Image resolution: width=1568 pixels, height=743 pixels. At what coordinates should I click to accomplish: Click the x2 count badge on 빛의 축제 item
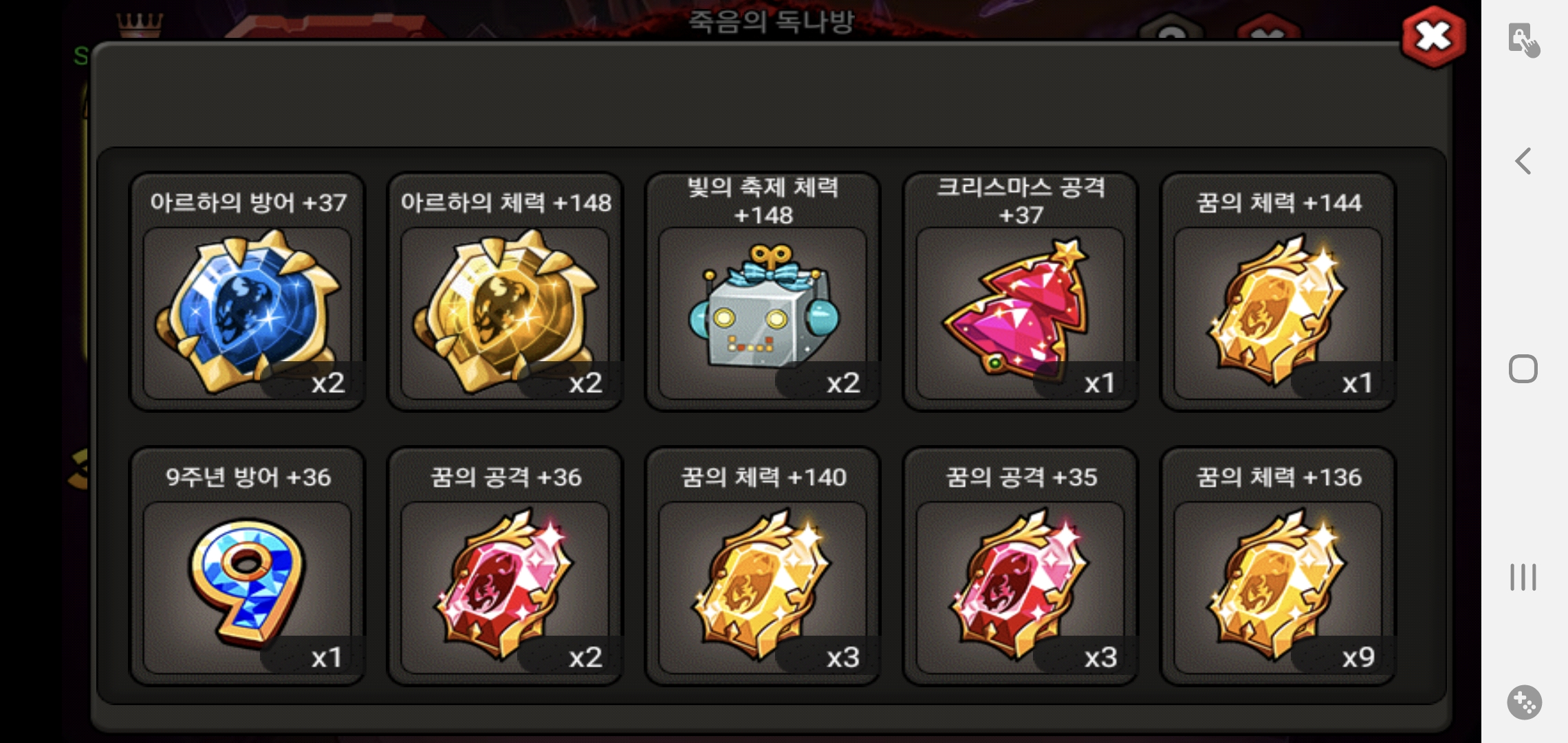(843, 383)
